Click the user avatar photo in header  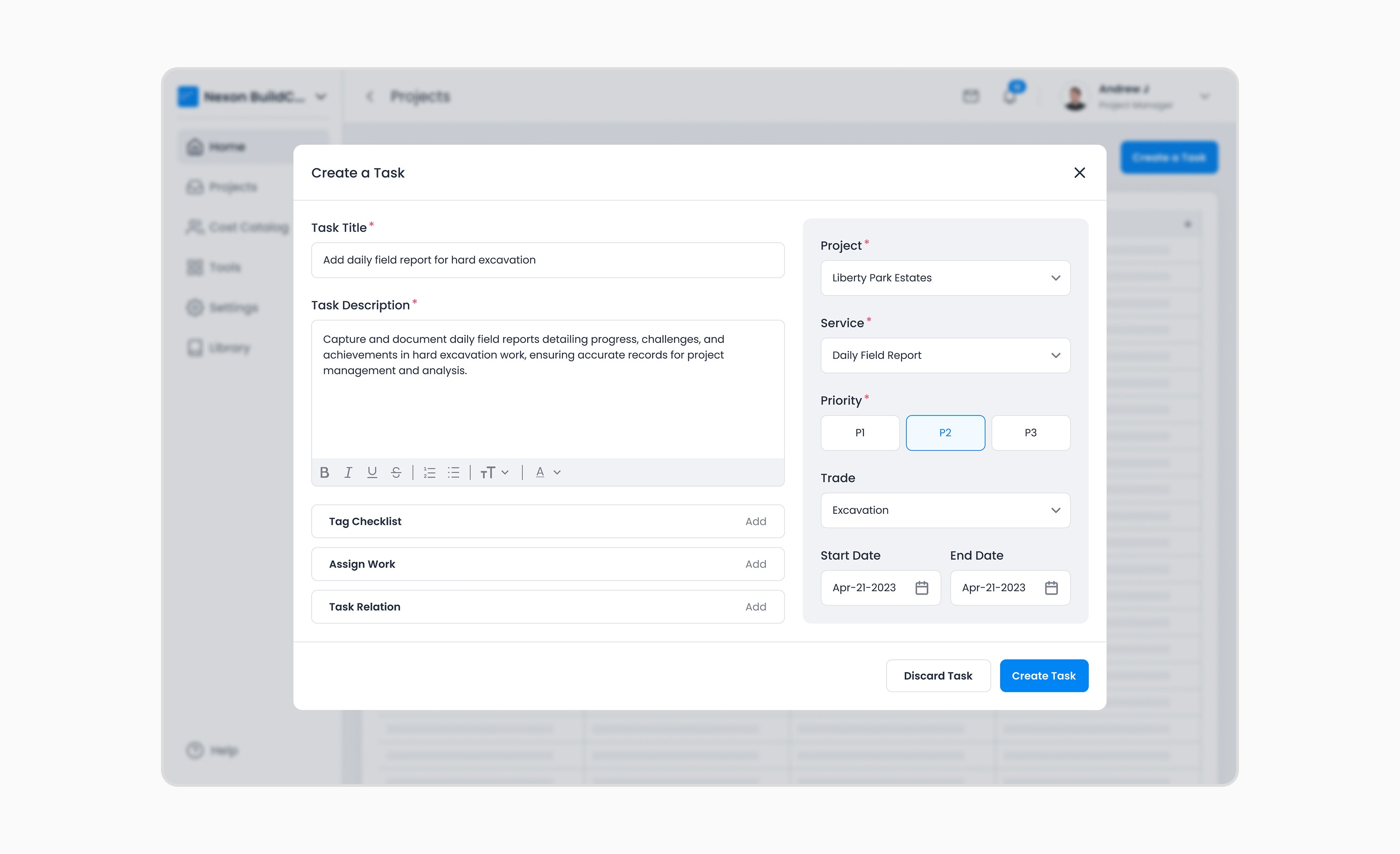(x=1075, y=97)
